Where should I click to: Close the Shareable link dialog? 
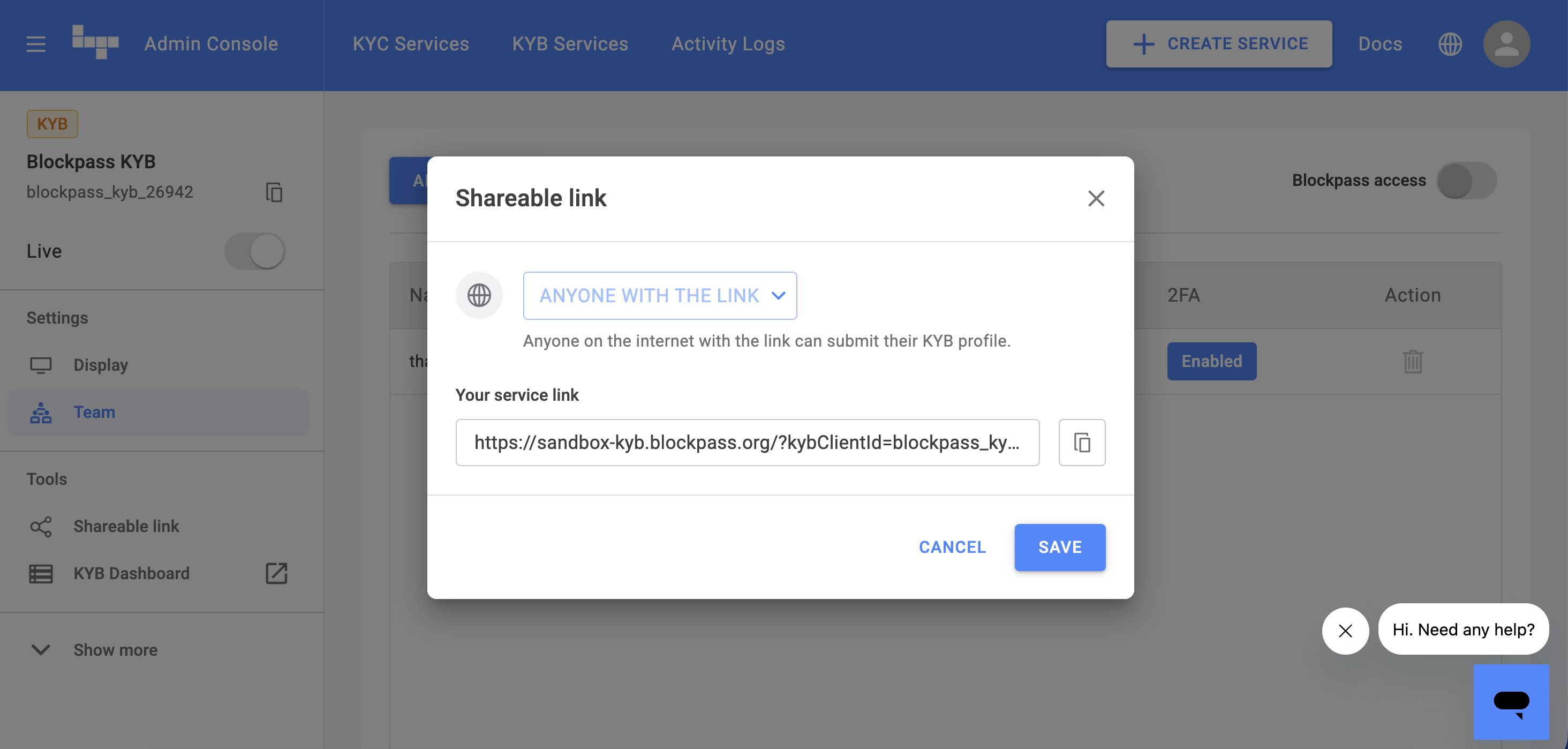(x=1096, y=199)
